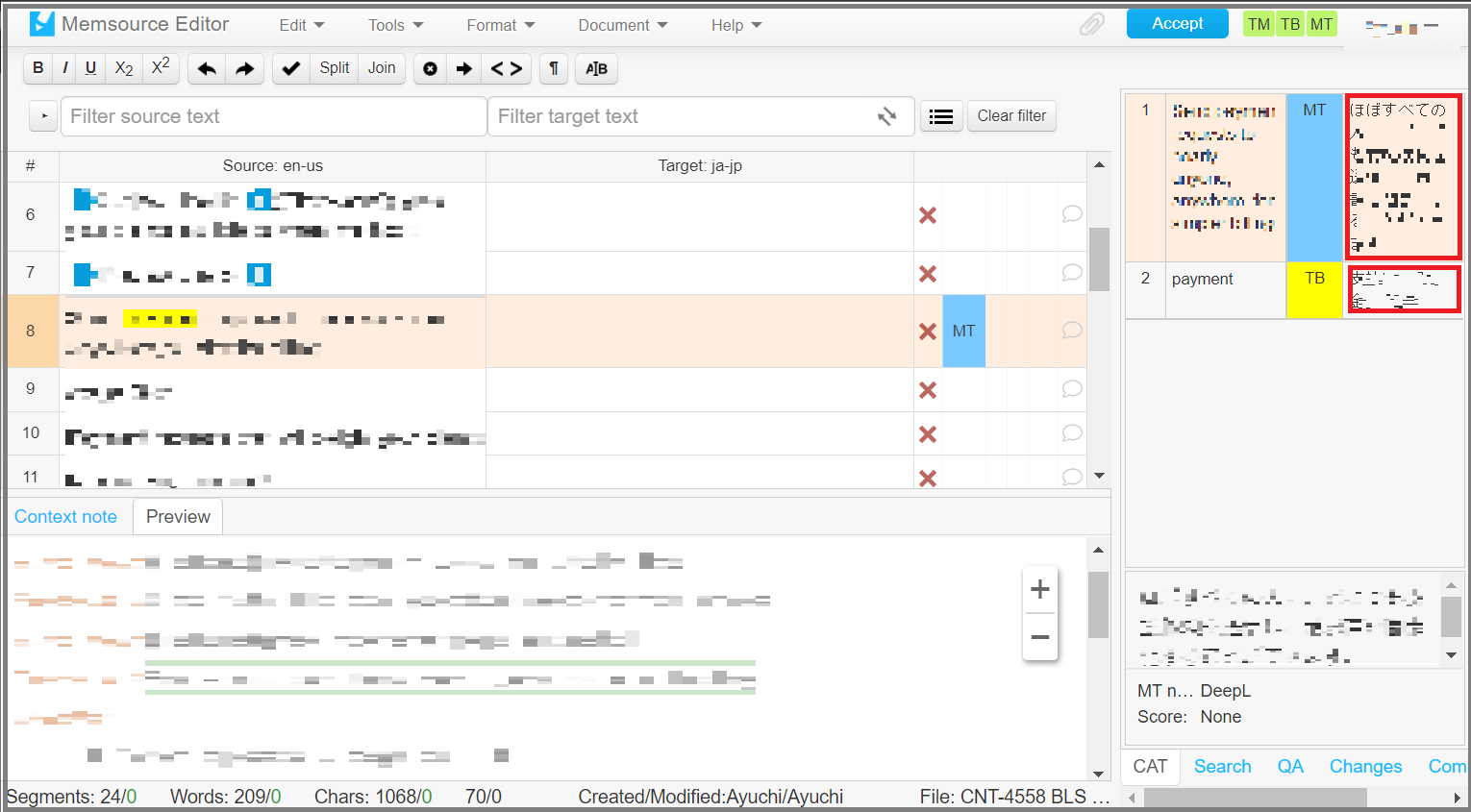Confirm the segment with the checkmark icon

pos(291,68)
